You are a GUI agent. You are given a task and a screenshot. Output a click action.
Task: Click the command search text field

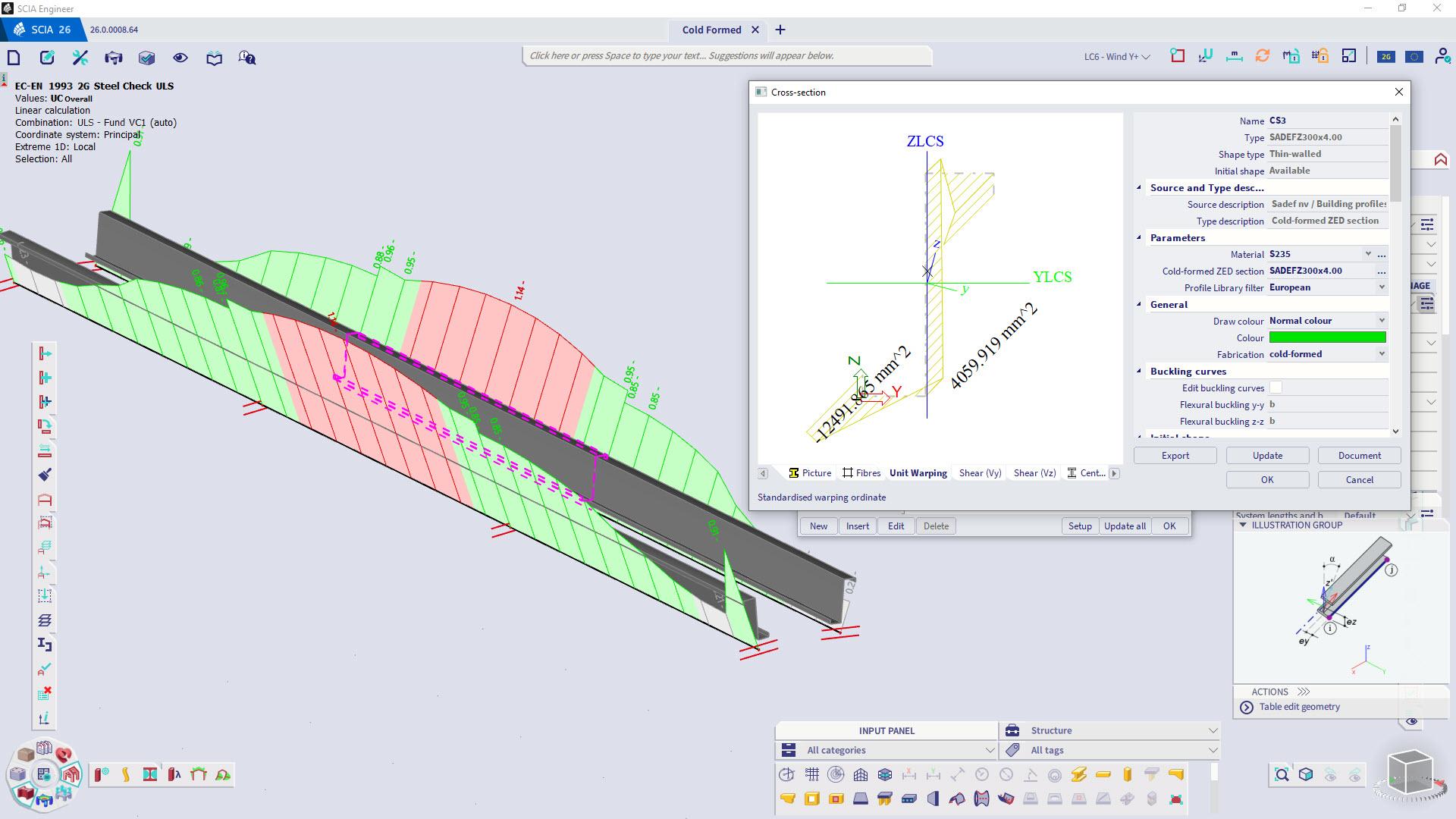(x=726, y=55)
